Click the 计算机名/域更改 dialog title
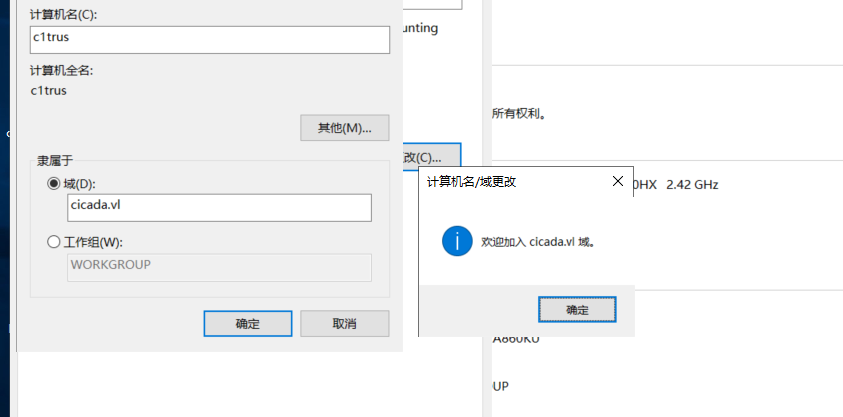Viewport: 843px width, 417px height. tap(471, 182)
